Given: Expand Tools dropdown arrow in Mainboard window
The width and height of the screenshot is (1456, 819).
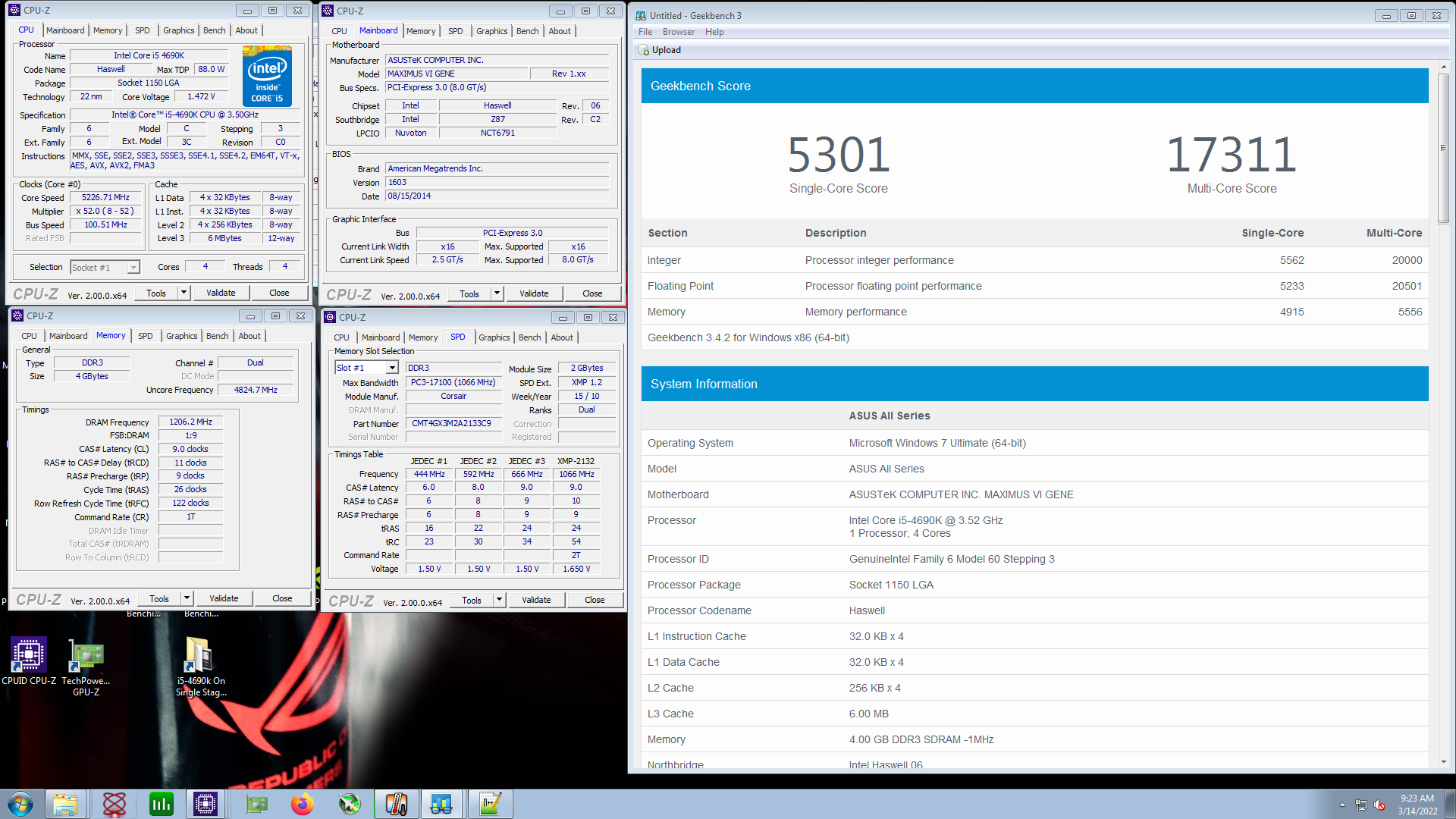Looking at the screenshot, I should pyautogui.click(x=497, y=293).
